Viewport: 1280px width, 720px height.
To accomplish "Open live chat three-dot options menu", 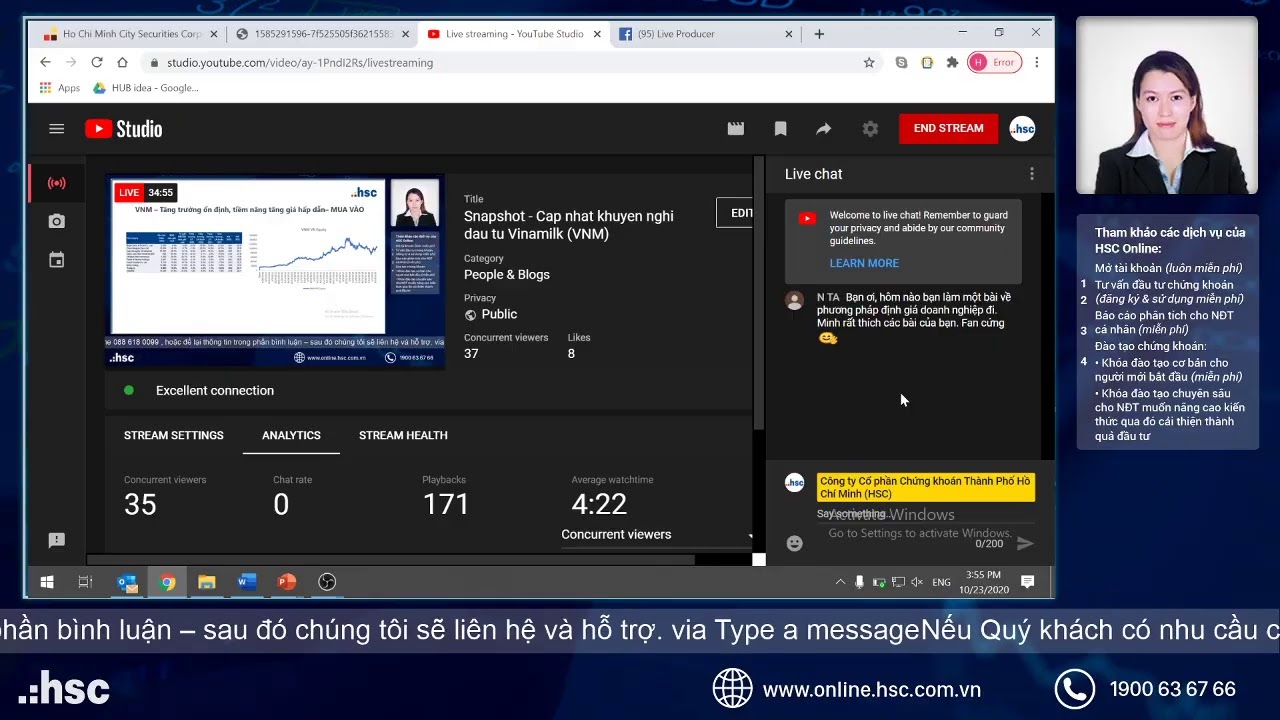I will pyautogui.click(x=1032, y=174).
